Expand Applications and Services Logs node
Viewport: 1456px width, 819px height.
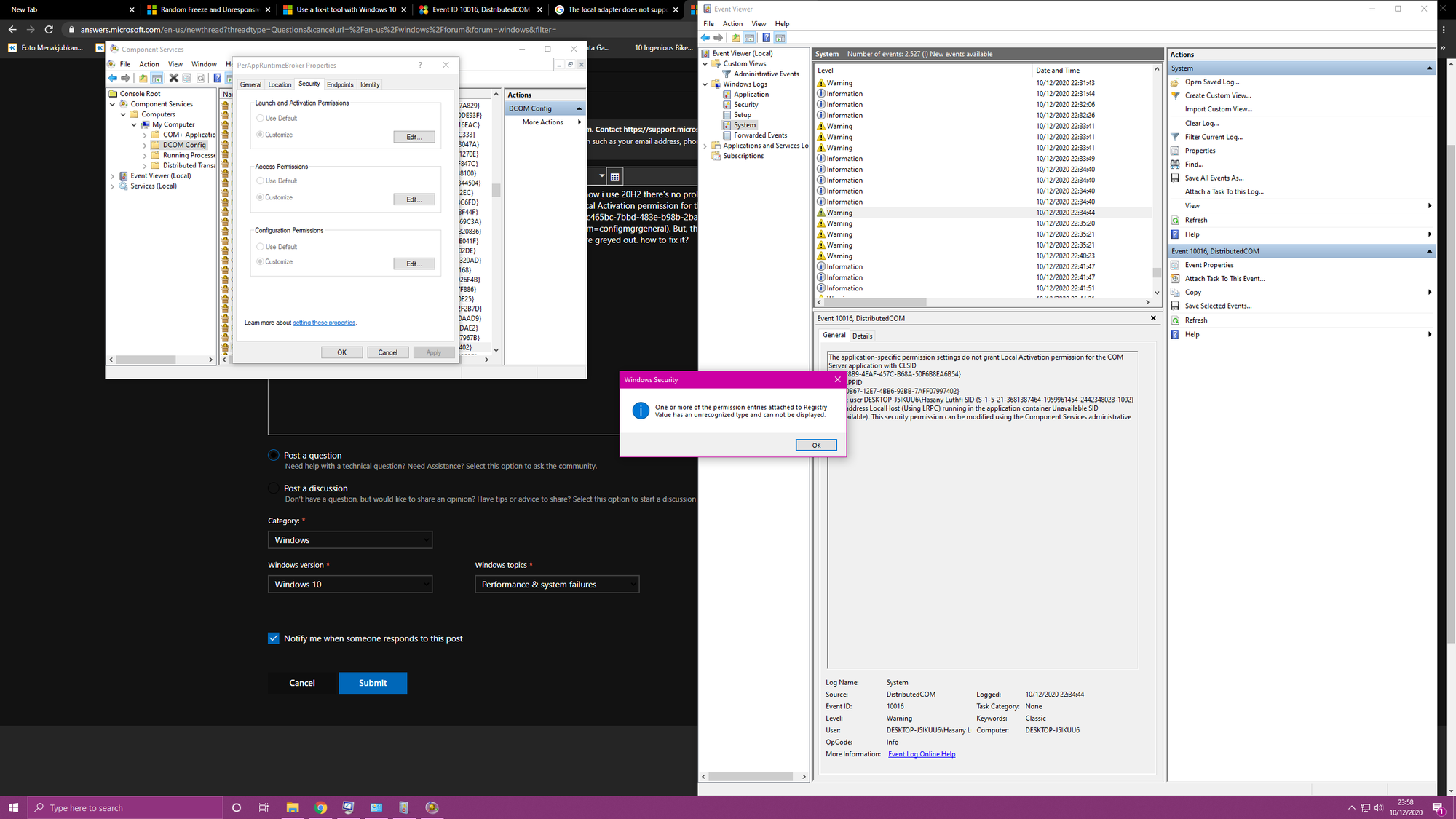(x=705, y=146)
